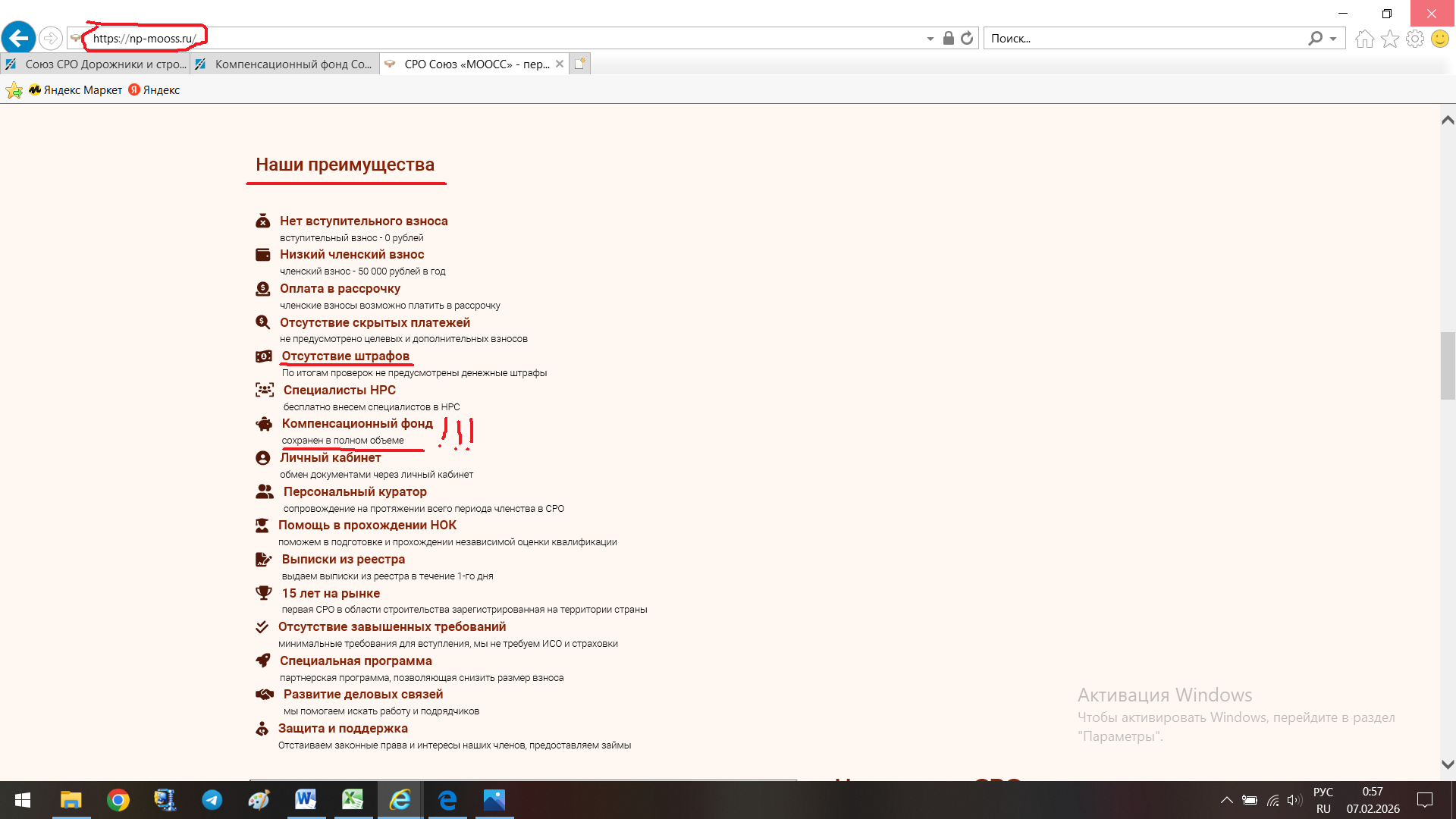
Task: Show hidden system tray icons
Action: (x=1225, y=800)
